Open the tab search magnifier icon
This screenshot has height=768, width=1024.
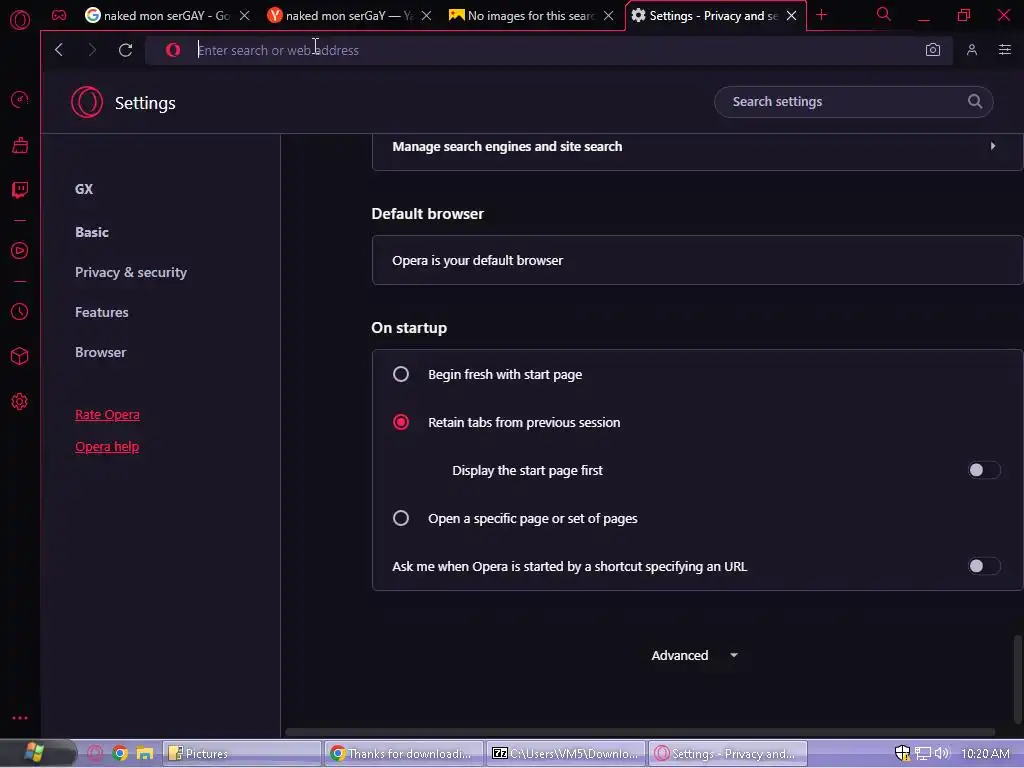pyautogui.click(x=883, y=14)
